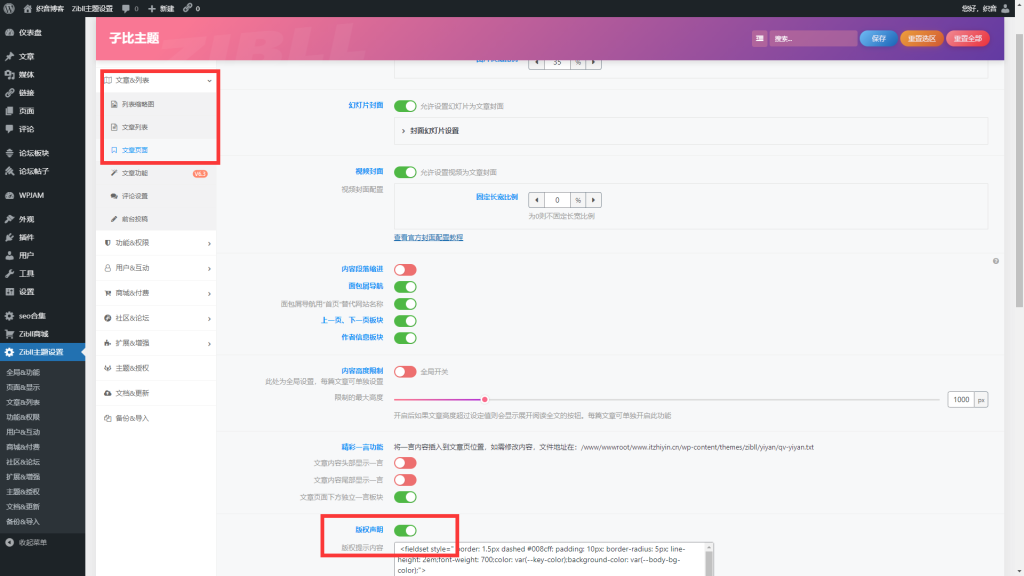Toggle the 上一页、下一页板块 switch
Image resolution: width=1024 pixels, height=576 pixels.
[x=405, y=321]
